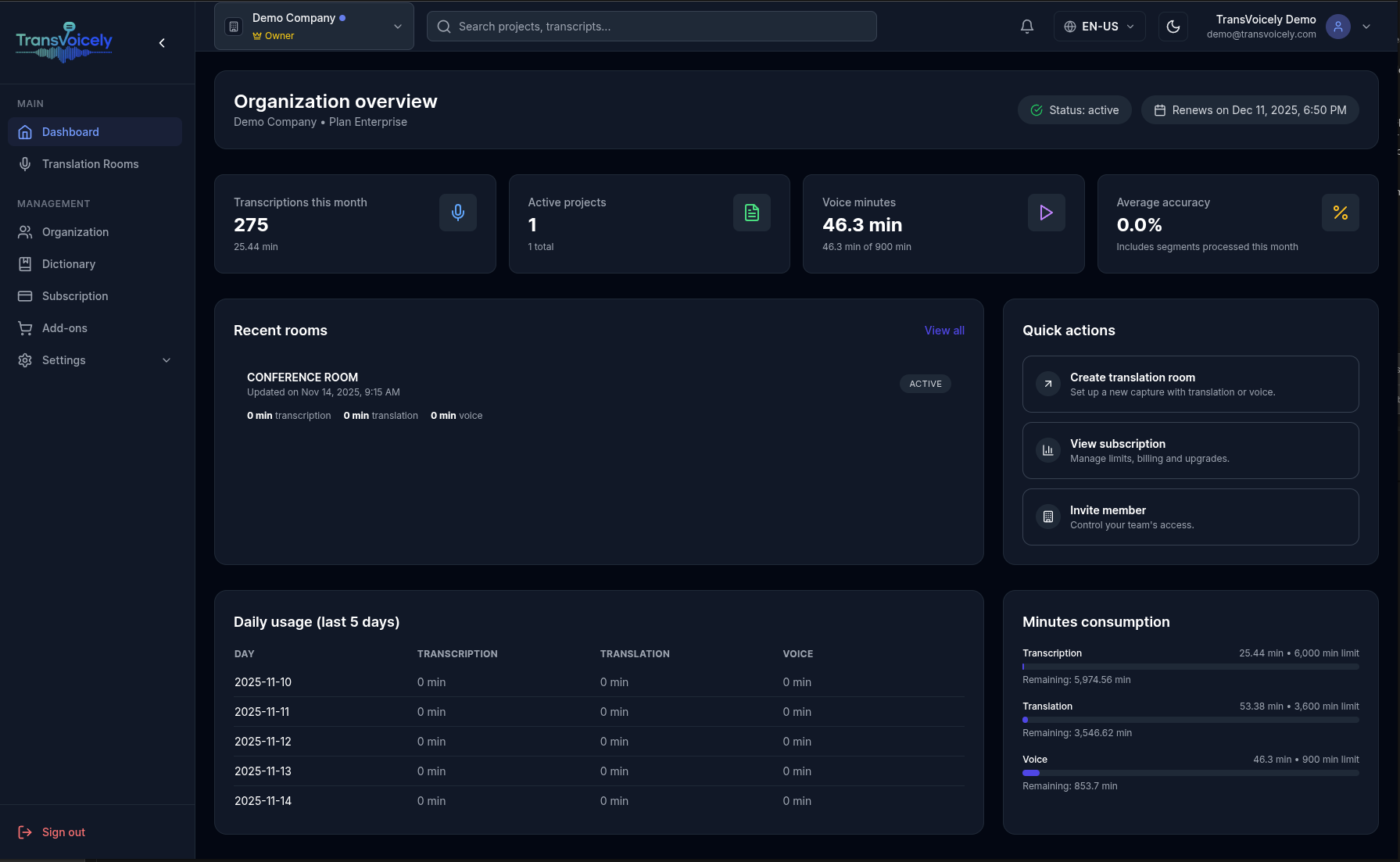Toggle dark mode with the moon icon
The width and height of the screenshot is (1400, 862).
pos(1173,27)
